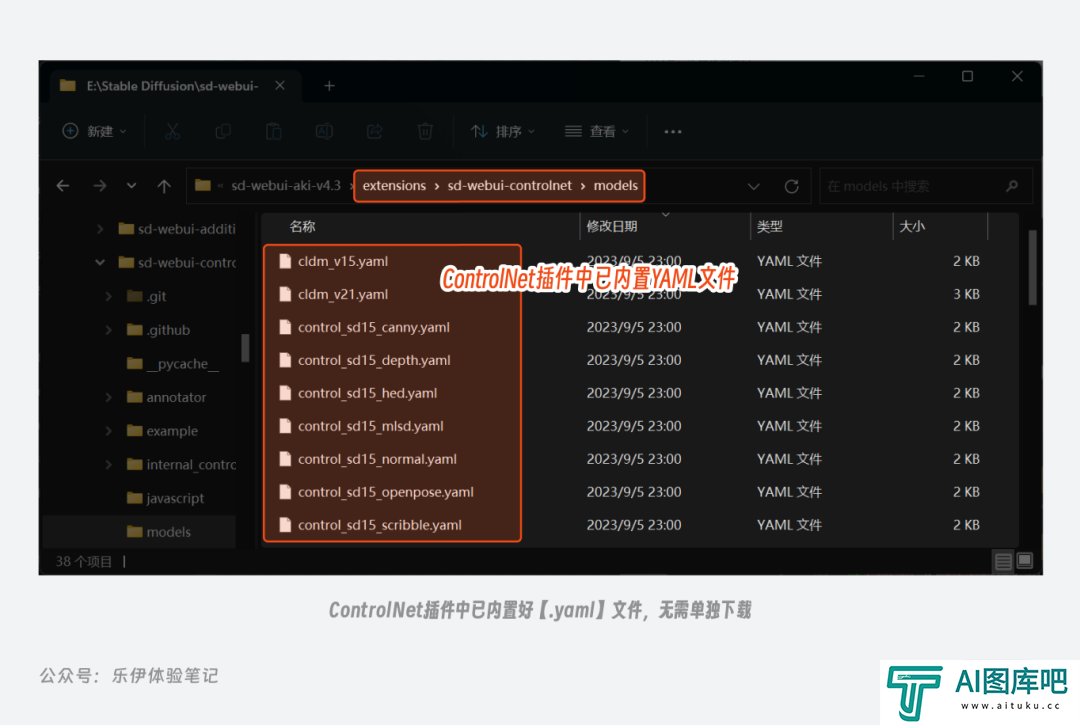Open the three-dots more options menu
This screenshot has height=725, width=1080.
pyautogui.click(x=673, y=132)
